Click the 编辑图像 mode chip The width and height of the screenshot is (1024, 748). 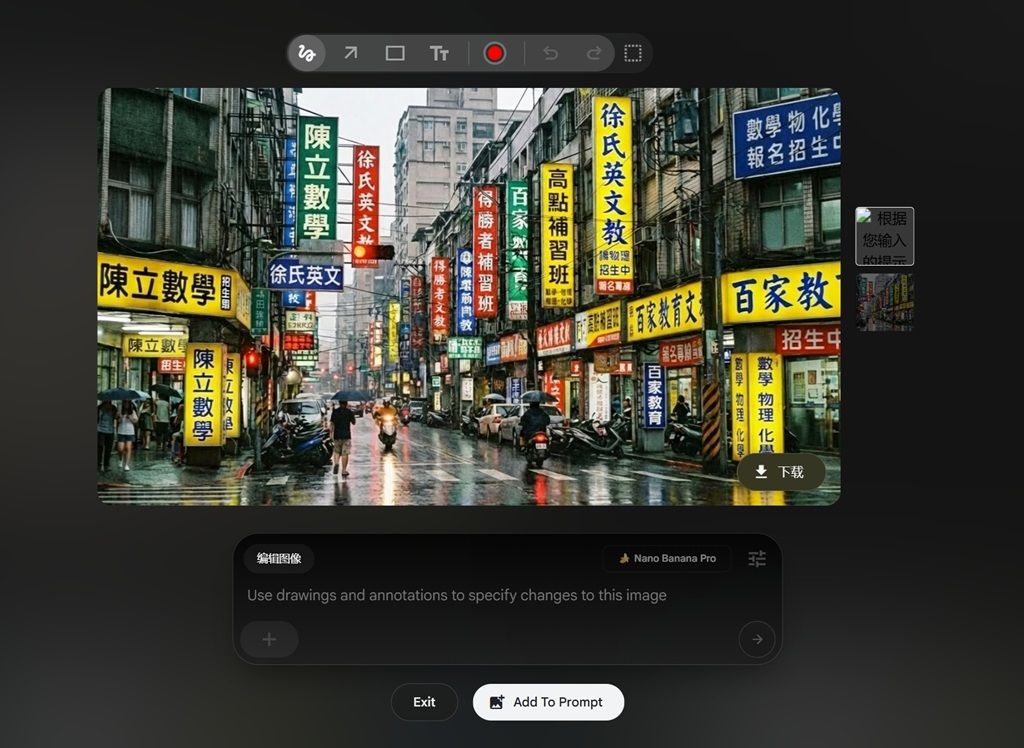[278, 558]
